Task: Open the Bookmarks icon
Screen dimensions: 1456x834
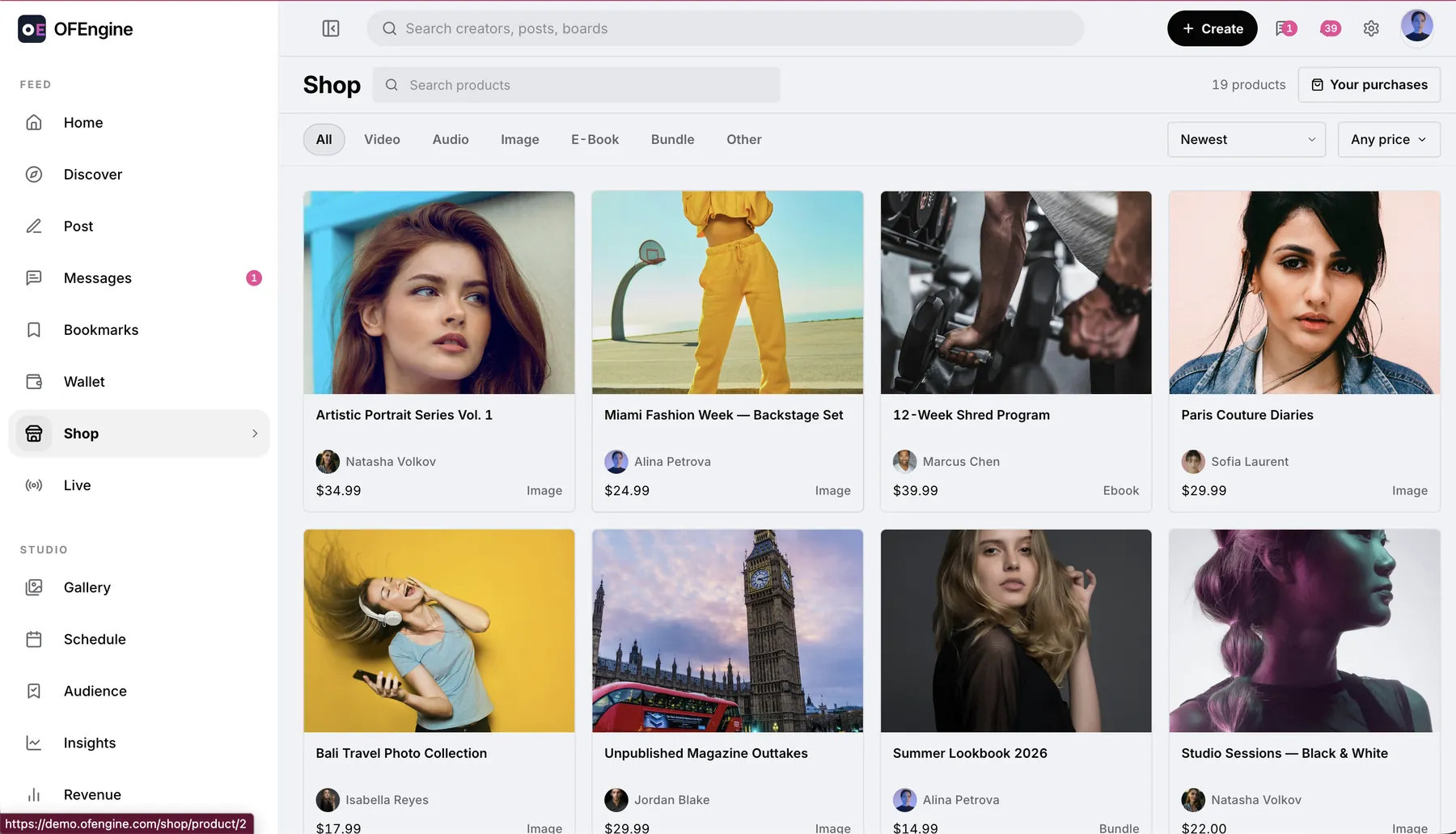Action: pos(34,329)
